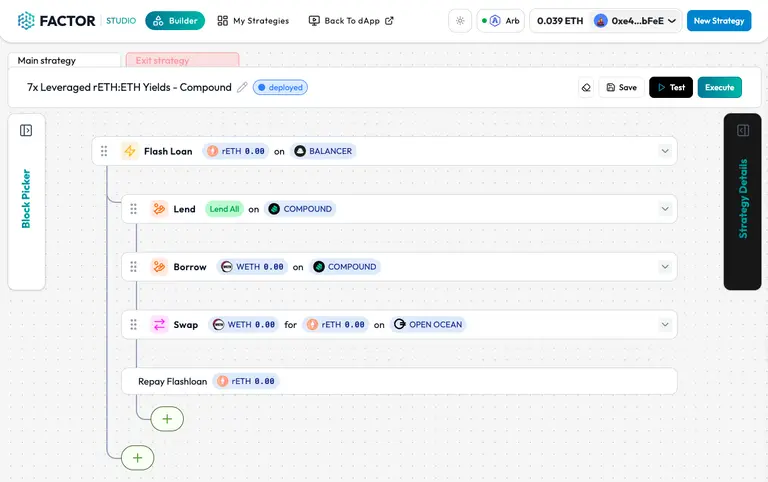Image resolution: width=768 pixels, height=482 pixels.
Task: Open Back To dApp link
Action: pyautogui.click(x=351, y=21)
